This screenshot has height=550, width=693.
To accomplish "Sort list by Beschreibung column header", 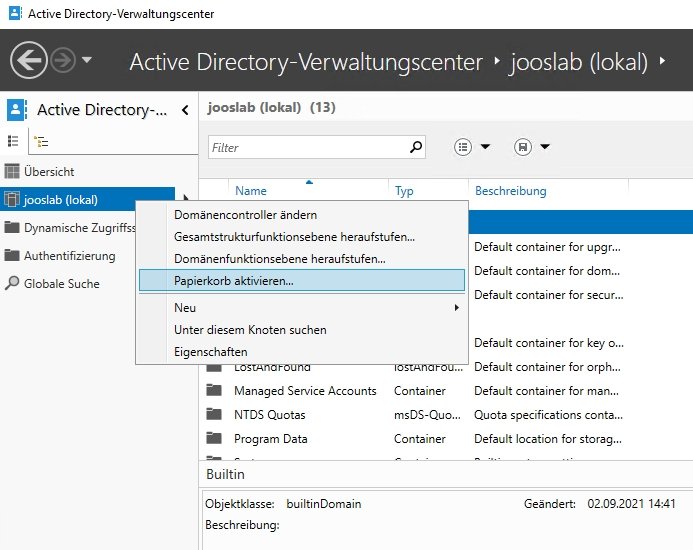I will pos(511,190).
